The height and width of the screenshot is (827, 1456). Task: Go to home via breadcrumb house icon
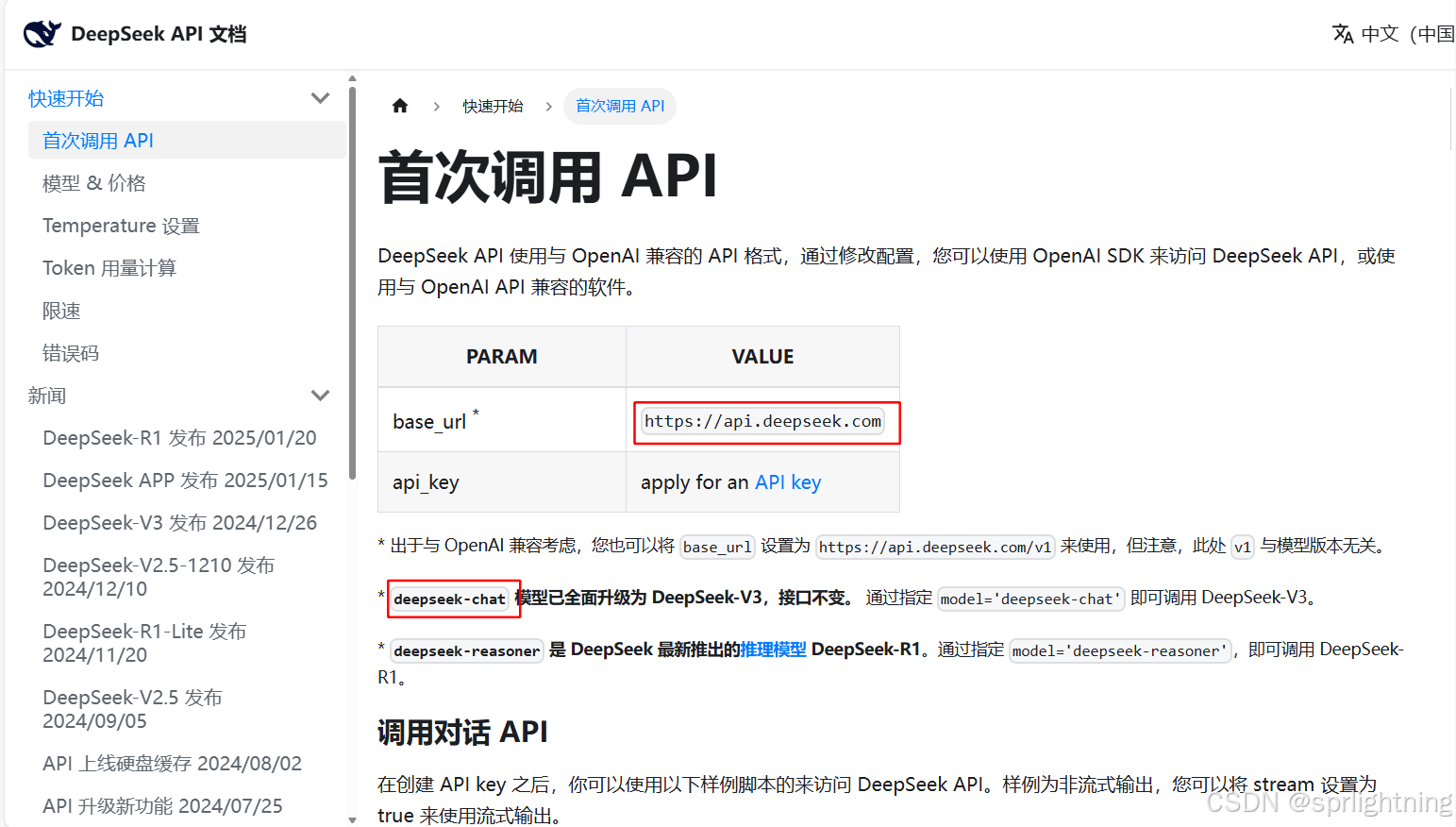point(400,106)
